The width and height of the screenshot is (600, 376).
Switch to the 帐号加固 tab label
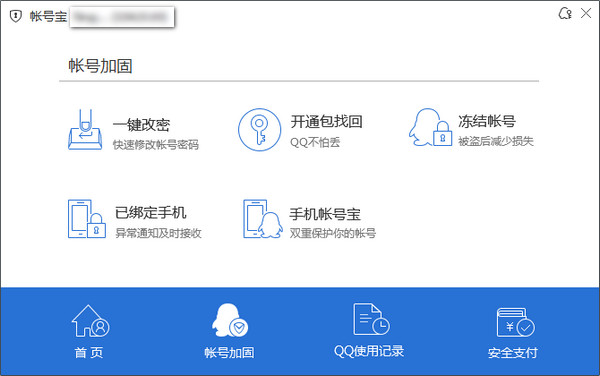(229, 353)
